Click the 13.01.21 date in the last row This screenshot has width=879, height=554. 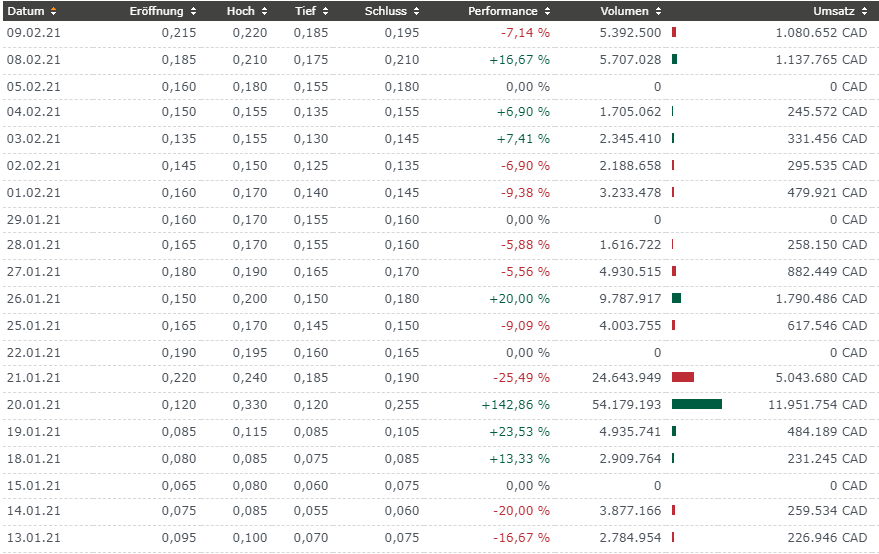point(34,538)
